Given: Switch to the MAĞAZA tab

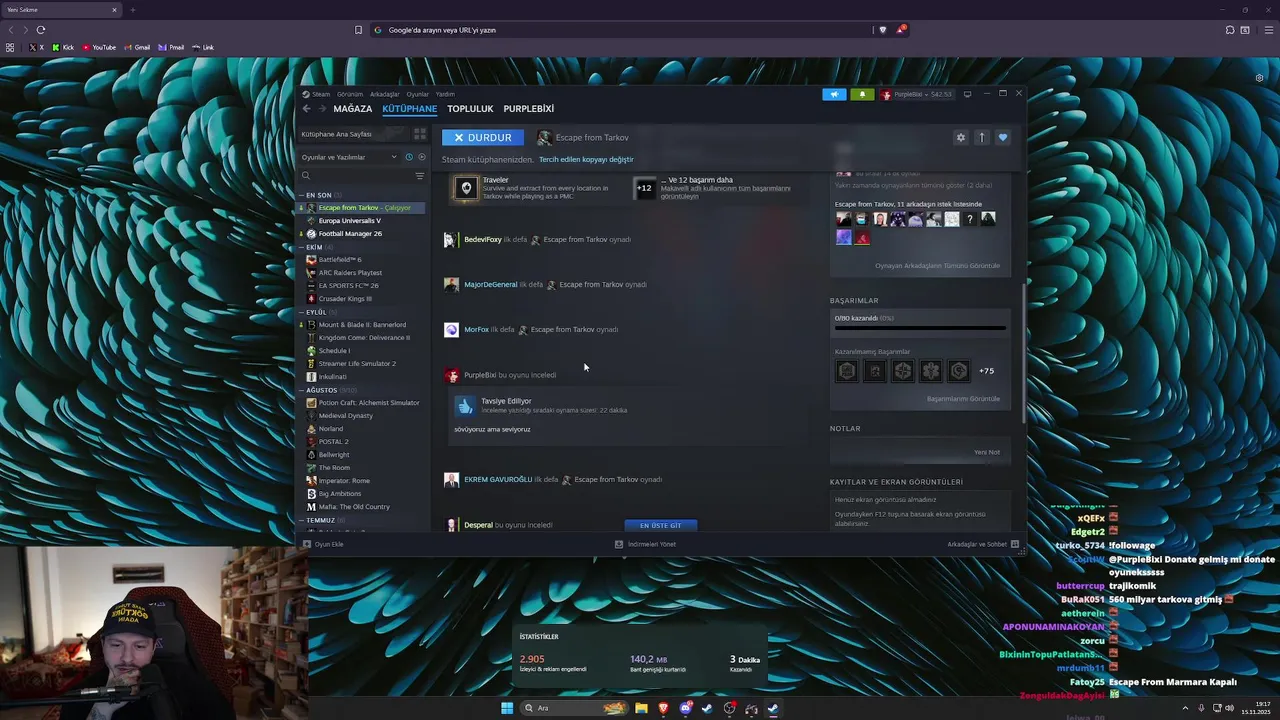Looking at the screenshot, I should [x=353, y=109].
